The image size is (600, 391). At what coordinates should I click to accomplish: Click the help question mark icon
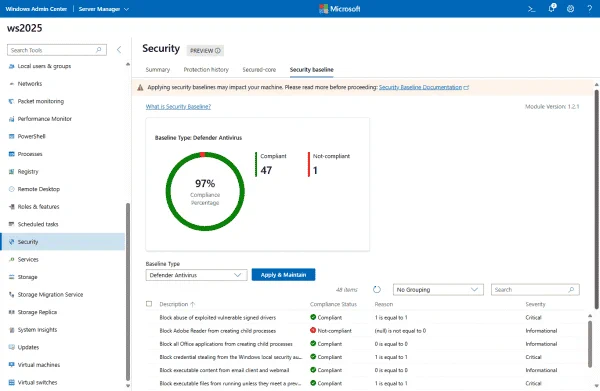point(589,9)
